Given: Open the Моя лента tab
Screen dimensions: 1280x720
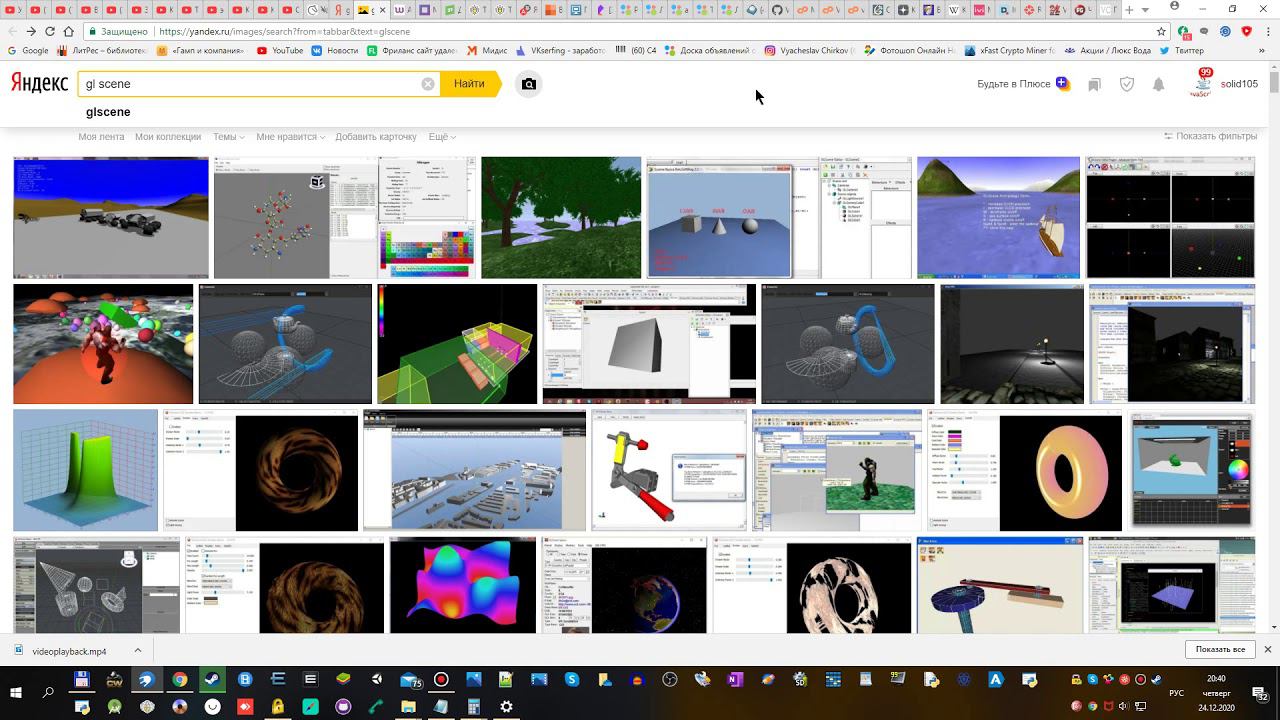Looking at the screenshot, I should coord(101,137).
